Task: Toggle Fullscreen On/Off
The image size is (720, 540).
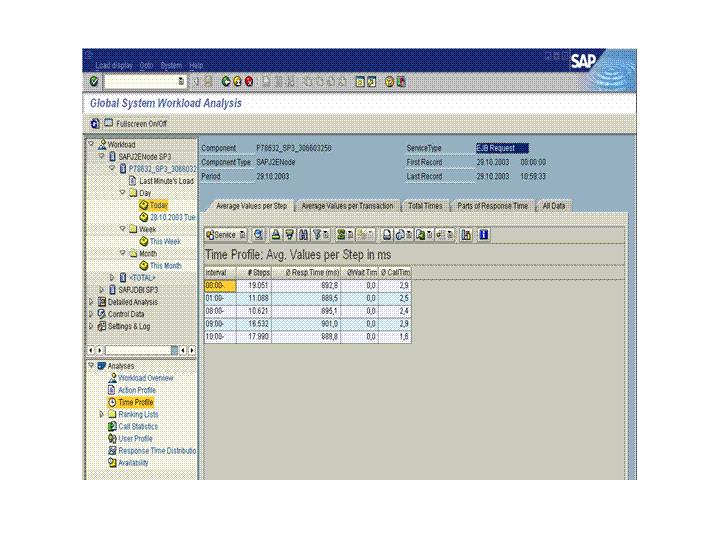Action: tap(134, 124)
